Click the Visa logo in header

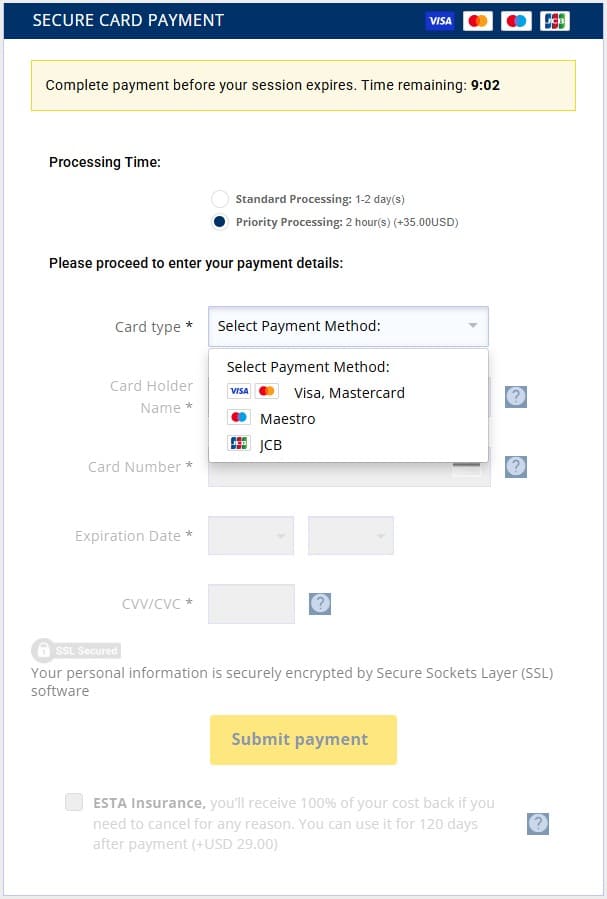click(x=439, y=21)
